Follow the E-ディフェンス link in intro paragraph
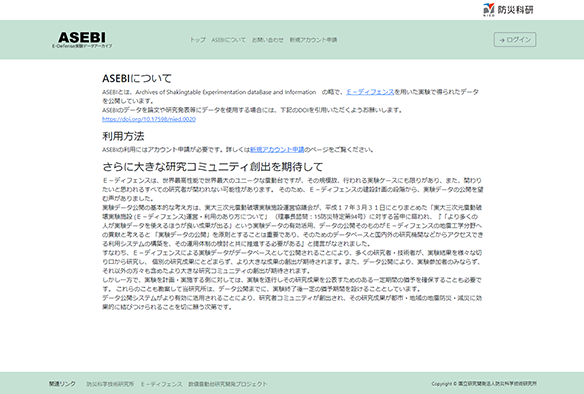 (370, 92)
